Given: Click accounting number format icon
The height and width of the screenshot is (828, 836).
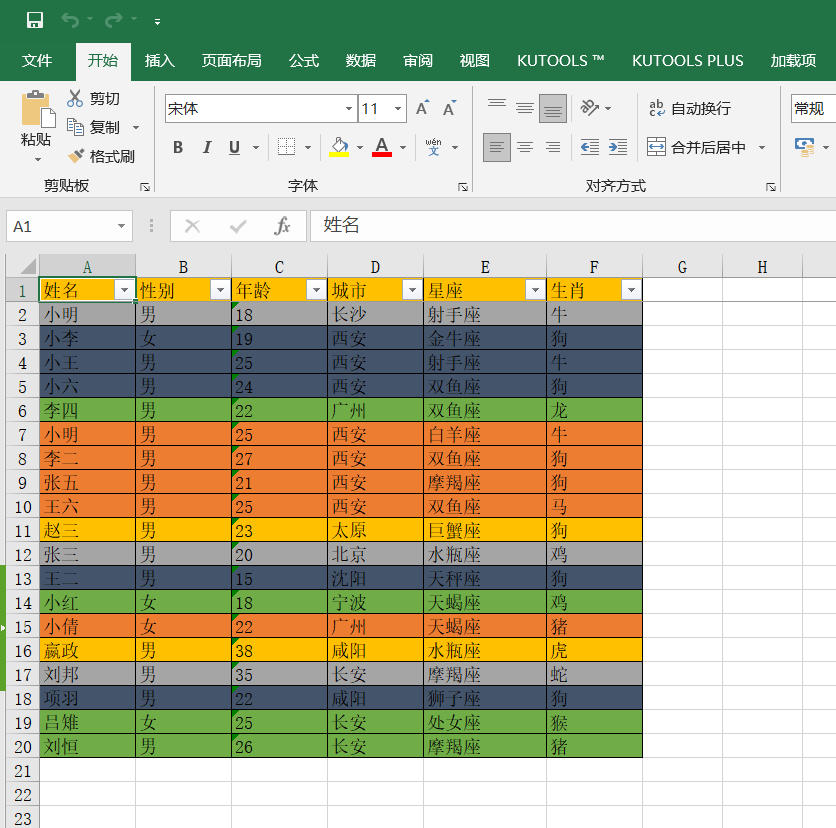Looking at the screenshot, I should 805,147.
